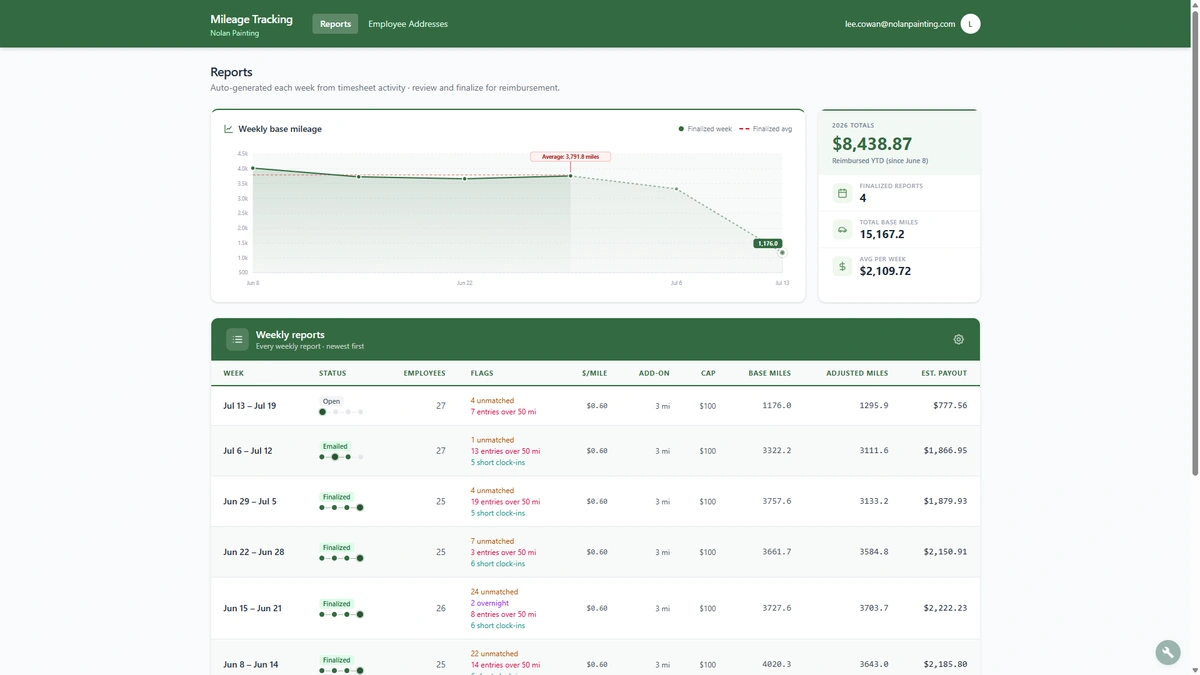1200x675 pixels.
Task: Click base miles value 3757.6
Action: pyautogui.click(x=776, y=501)
